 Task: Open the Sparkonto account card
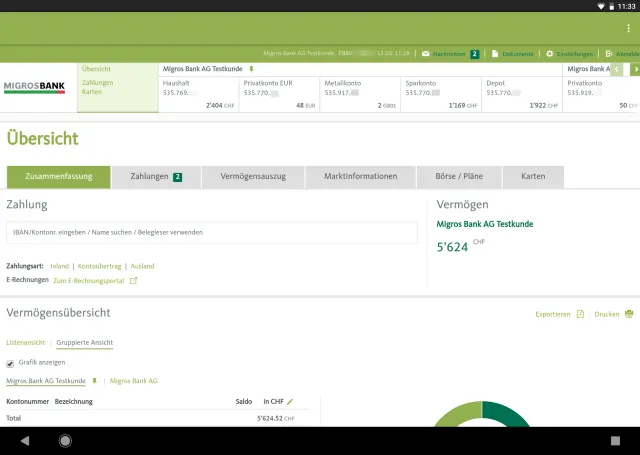point(441,94)
